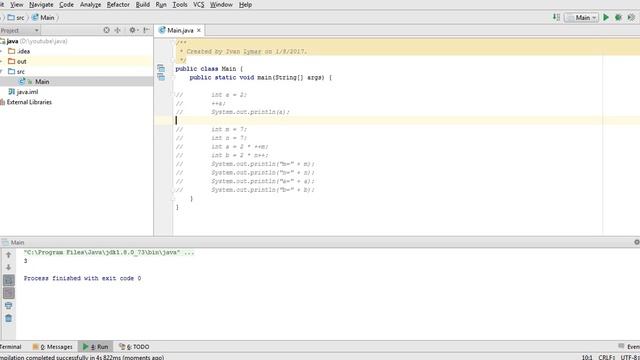Open the Refactor menu
640x360 pixels.
point(118,4)
